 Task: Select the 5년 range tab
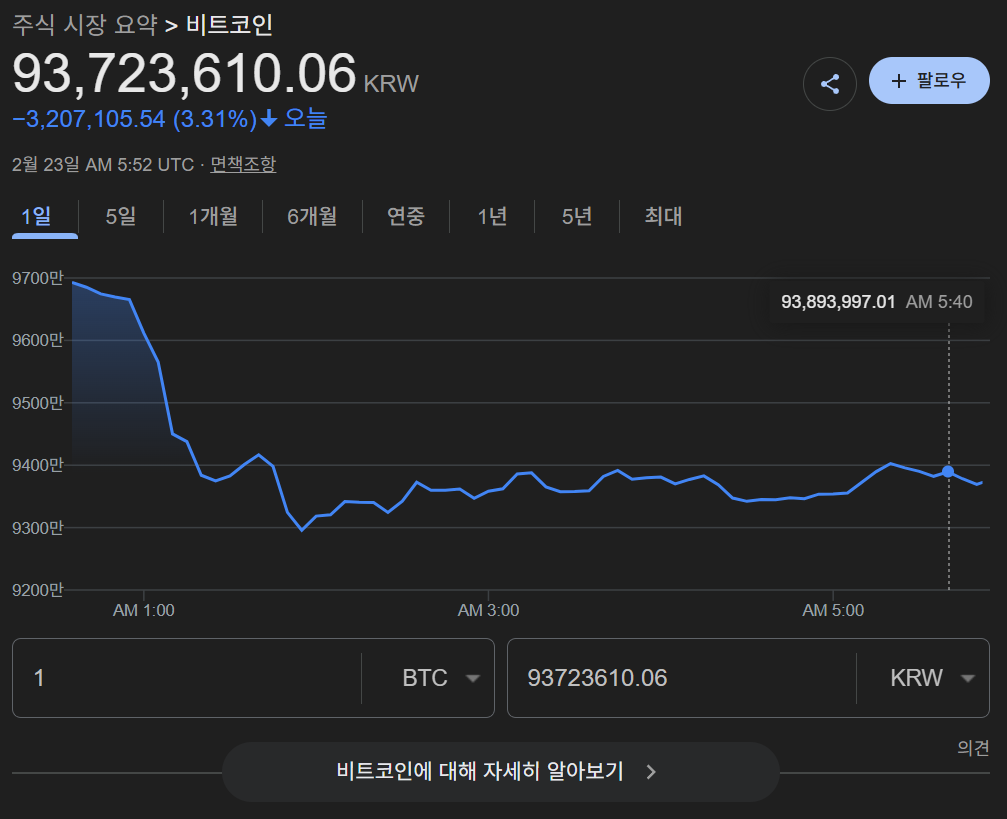tap(577, 216)
